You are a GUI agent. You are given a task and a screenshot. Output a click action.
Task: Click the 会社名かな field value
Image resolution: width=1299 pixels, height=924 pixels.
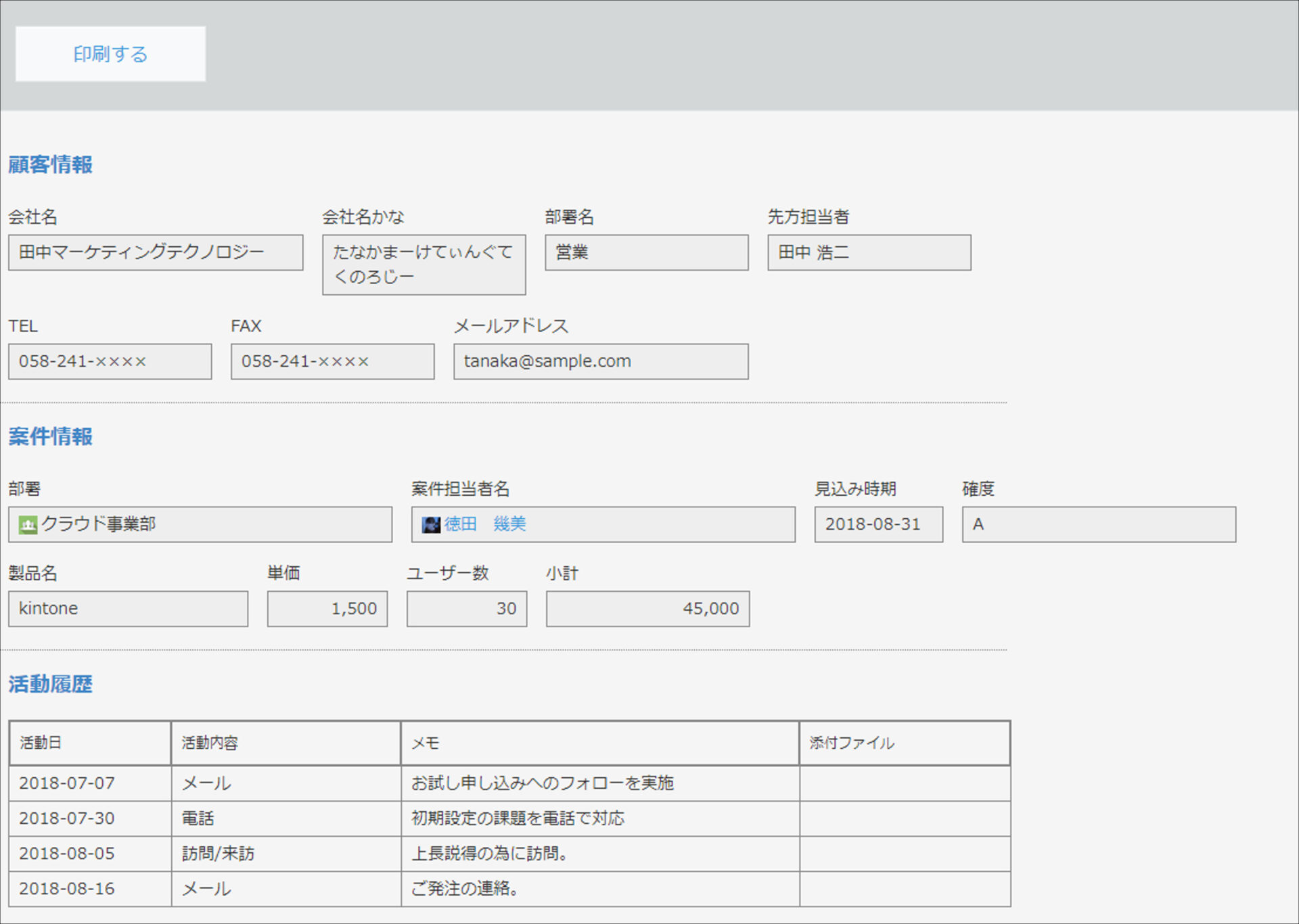424,264
